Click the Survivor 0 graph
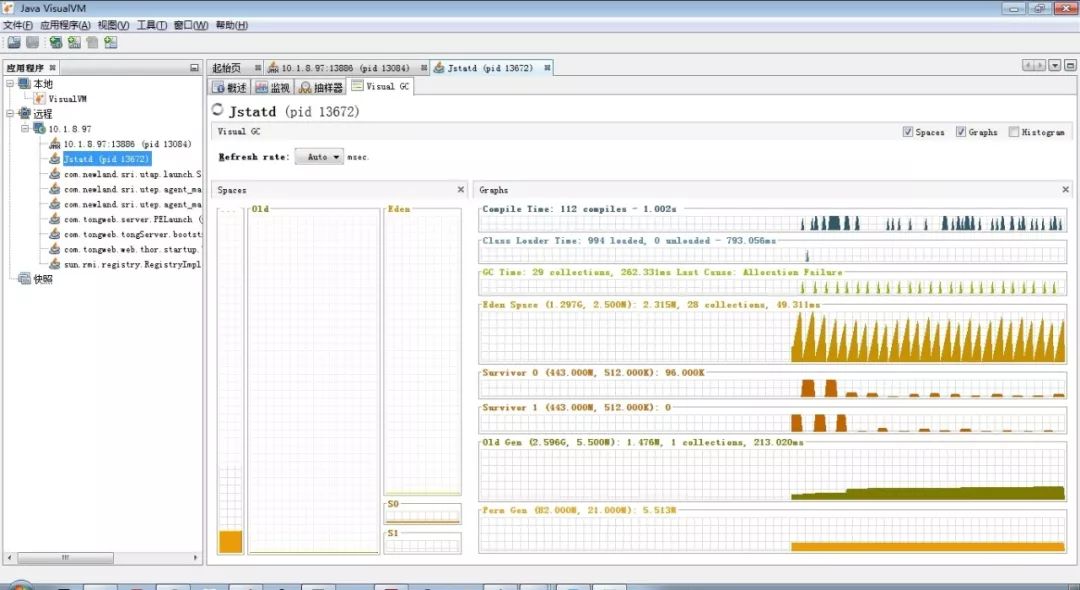 (772, 387)
